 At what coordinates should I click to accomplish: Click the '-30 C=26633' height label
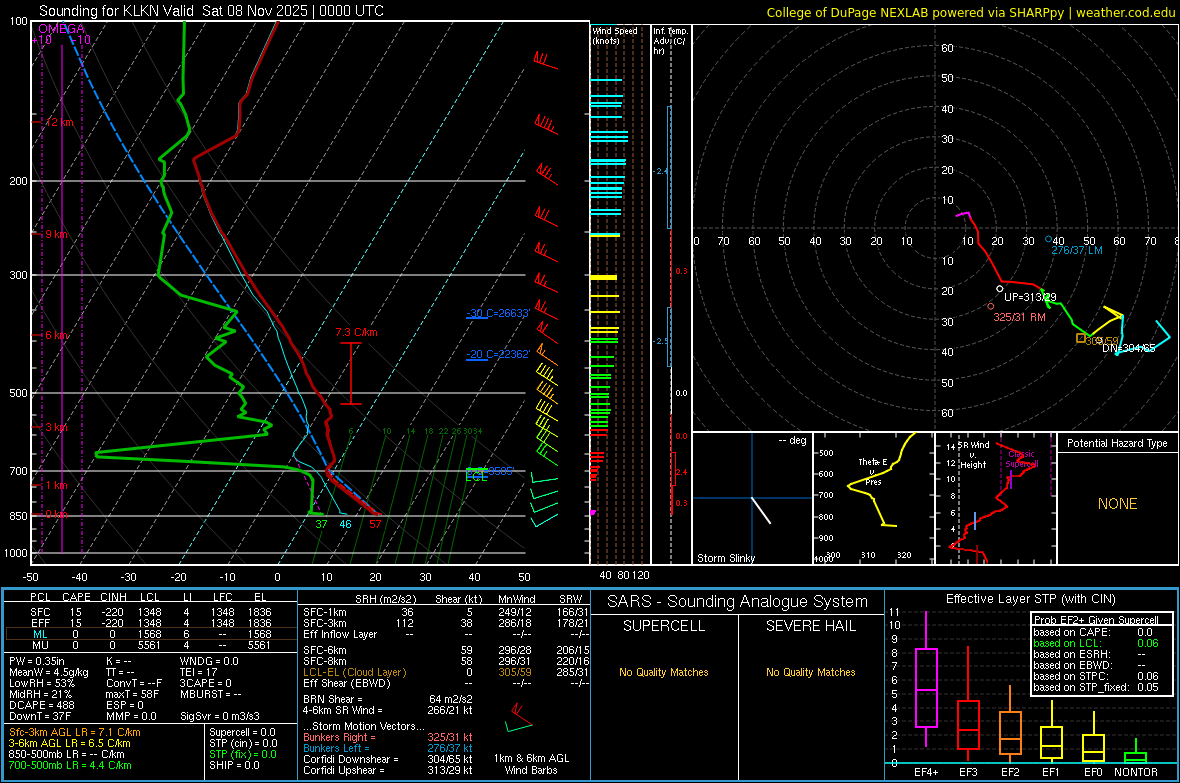tap(498, 313)
